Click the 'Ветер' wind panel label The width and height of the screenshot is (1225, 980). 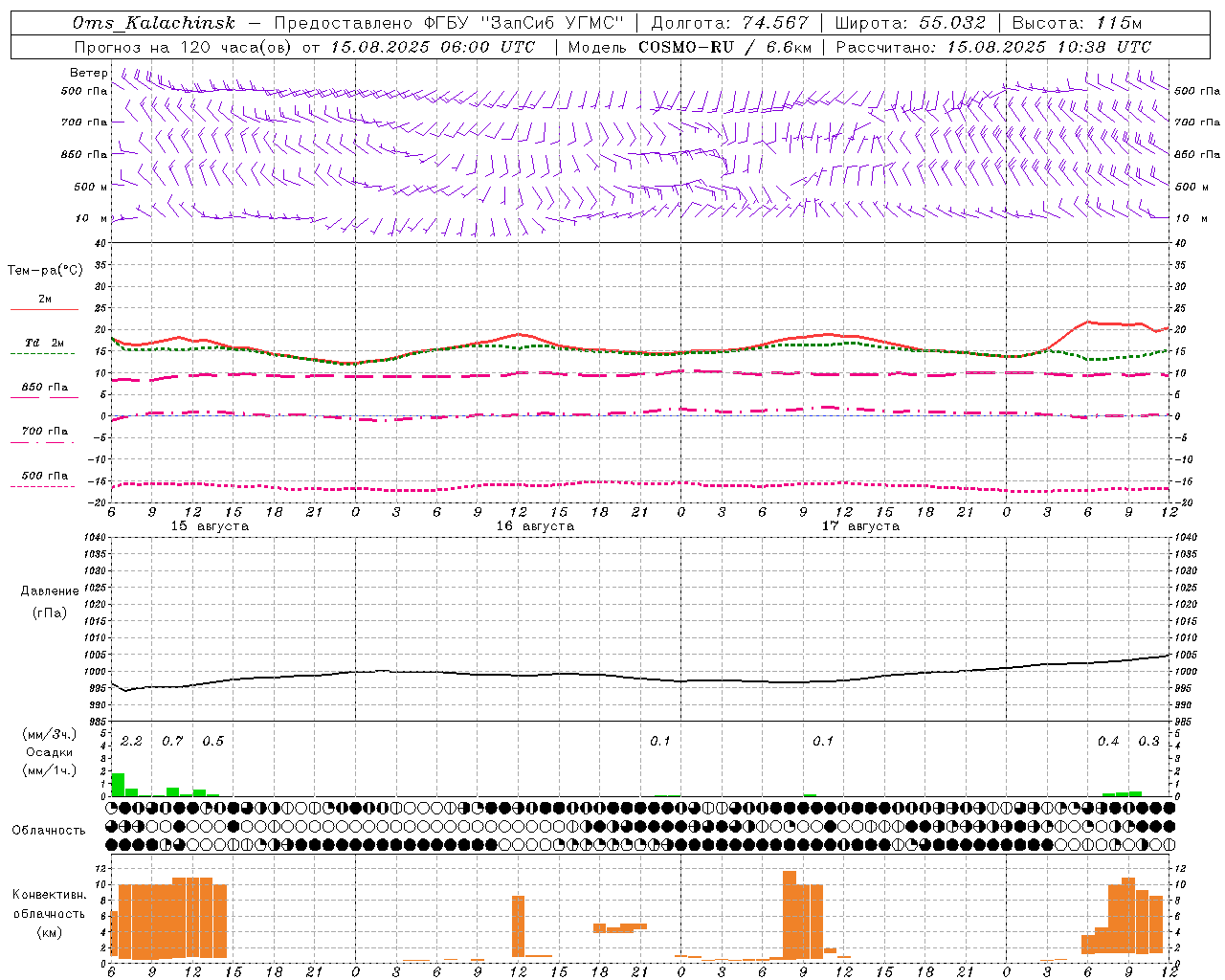(x=89, y=73)
